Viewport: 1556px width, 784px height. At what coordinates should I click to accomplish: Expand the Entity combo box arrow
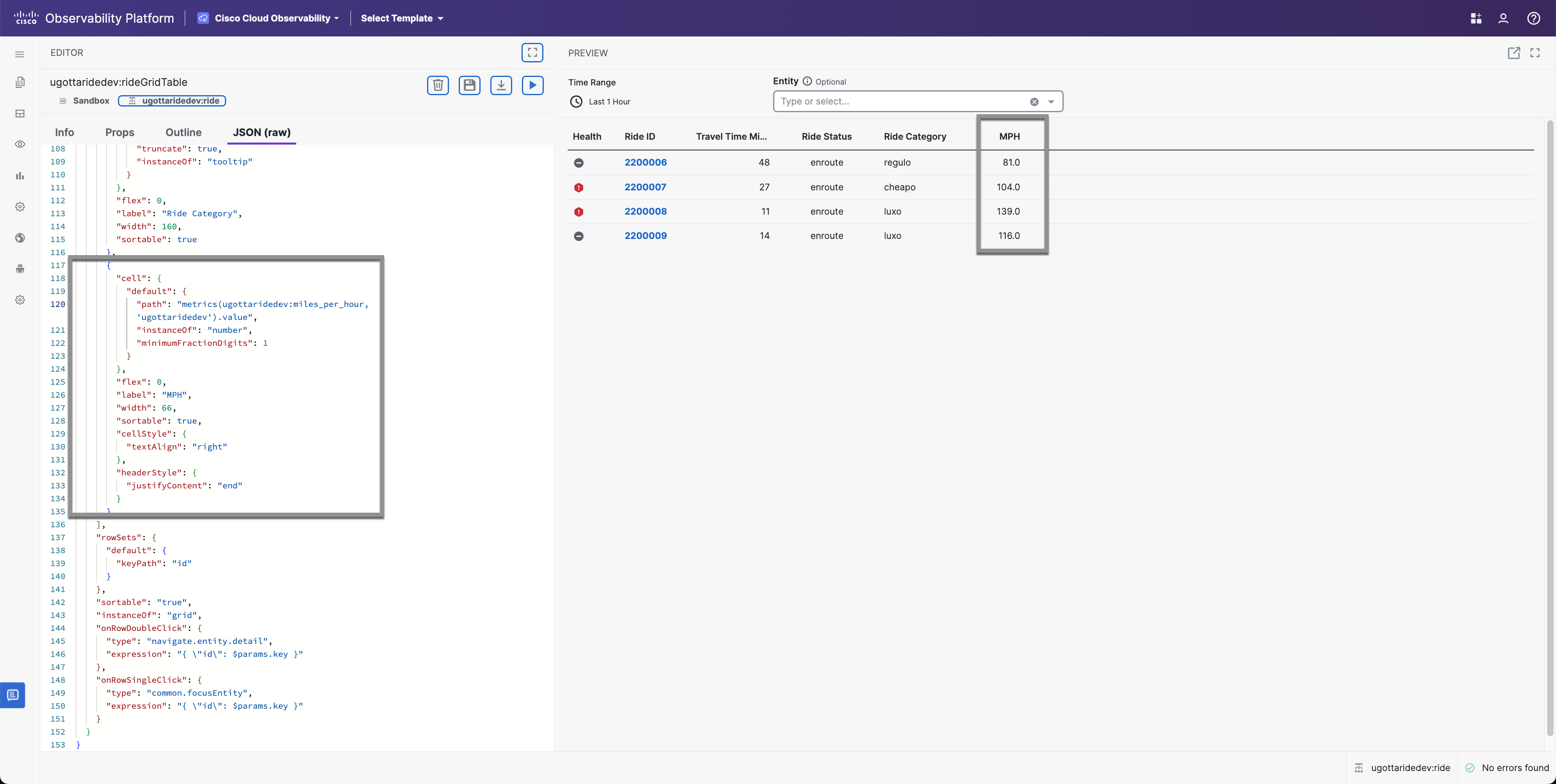(x=1051, y=101)
